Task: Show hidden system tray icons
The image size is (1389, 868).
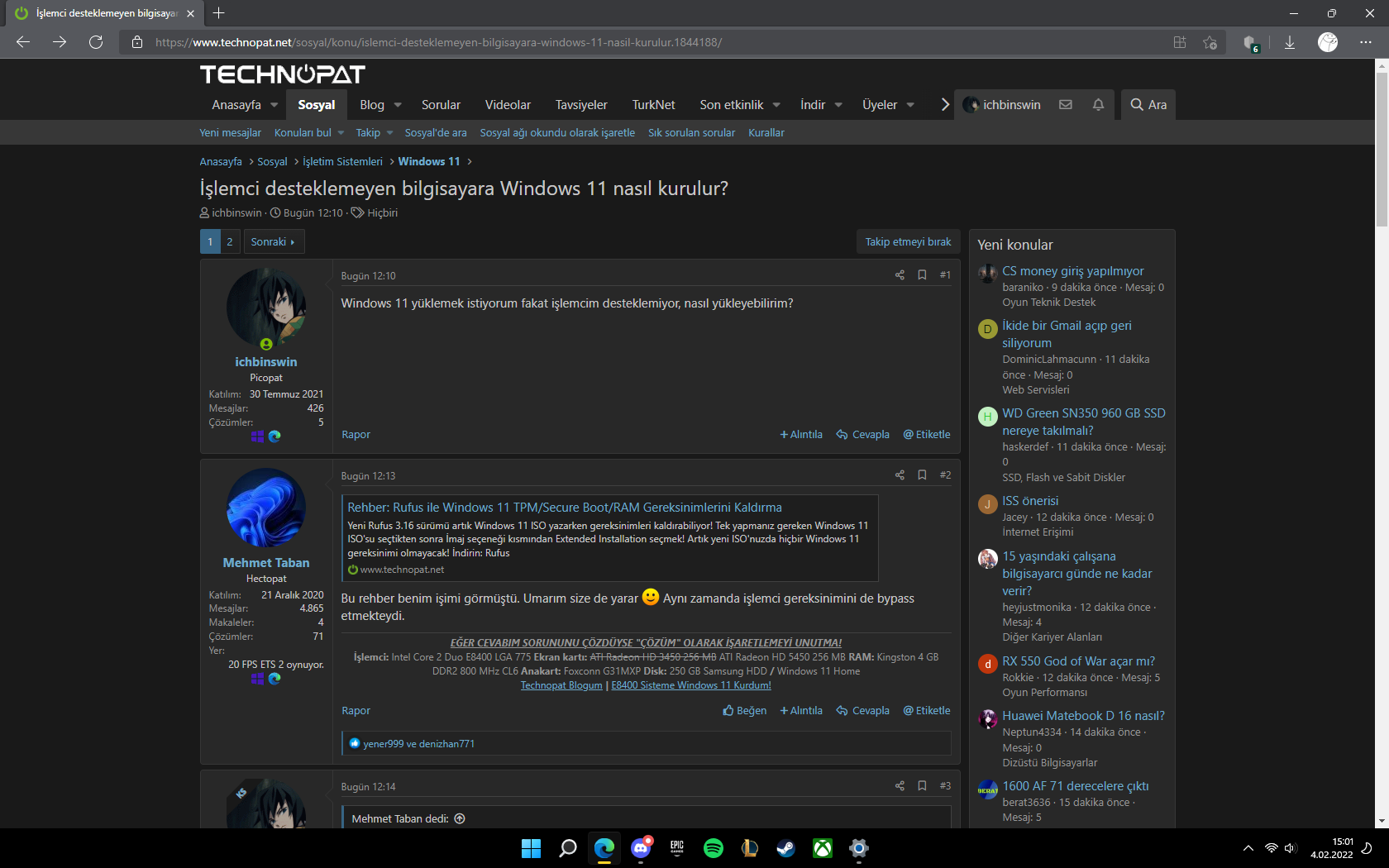Action: [1248, 848]
